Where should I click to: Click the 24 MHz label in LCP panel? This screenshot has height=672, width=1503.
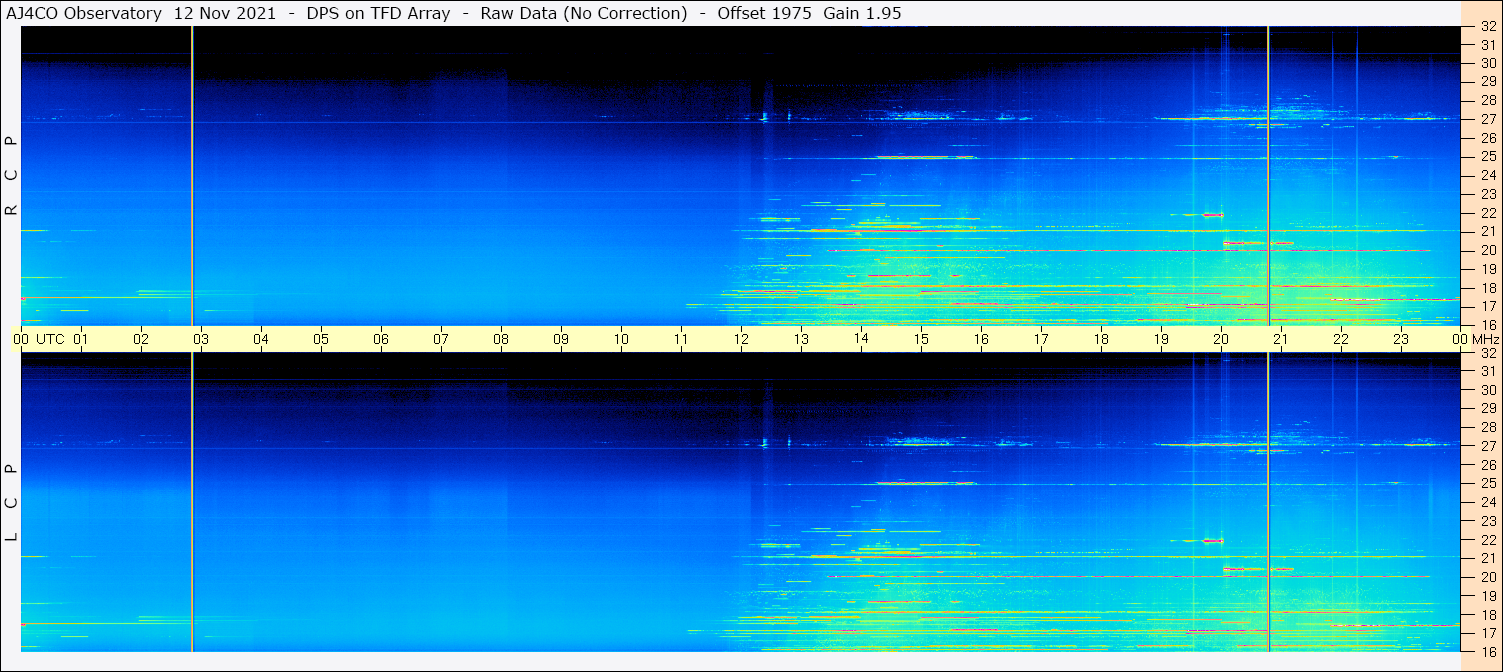coord(1488,502)
